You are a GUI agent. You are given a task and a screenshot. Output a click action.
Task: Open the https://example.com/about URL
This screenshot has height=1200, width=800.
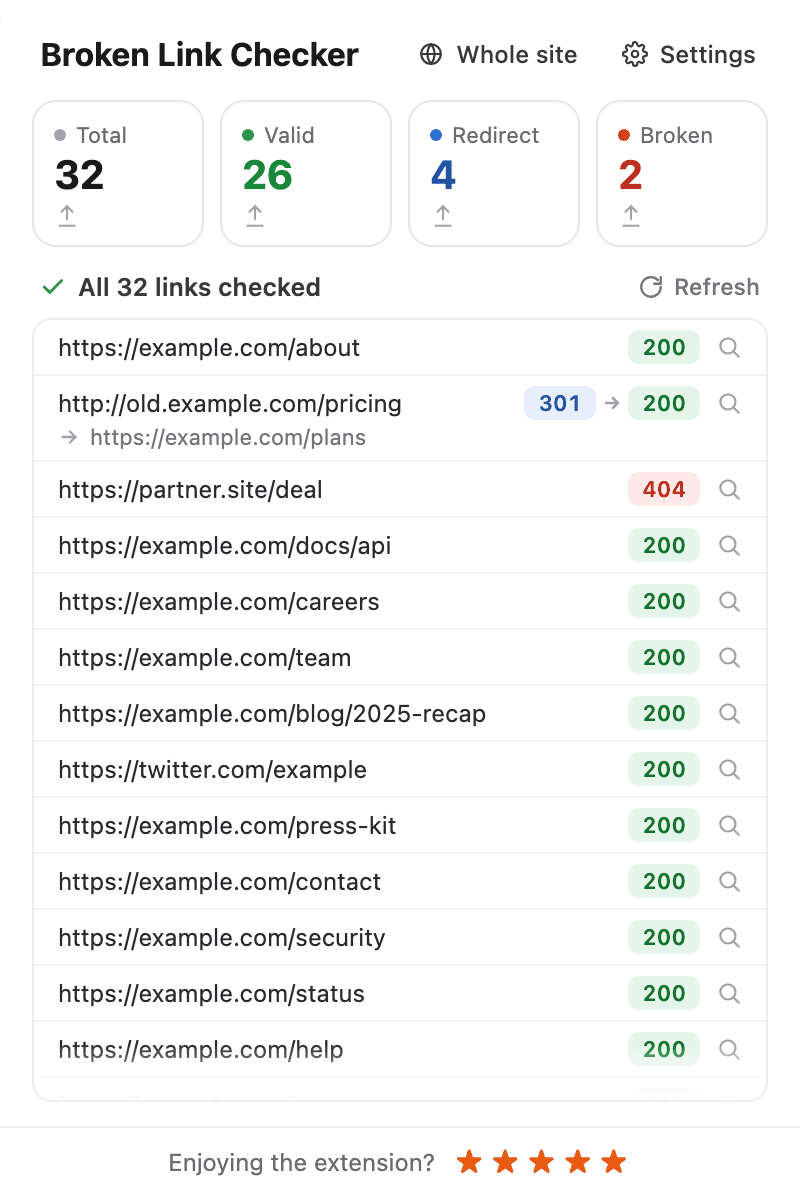(209, 348)
